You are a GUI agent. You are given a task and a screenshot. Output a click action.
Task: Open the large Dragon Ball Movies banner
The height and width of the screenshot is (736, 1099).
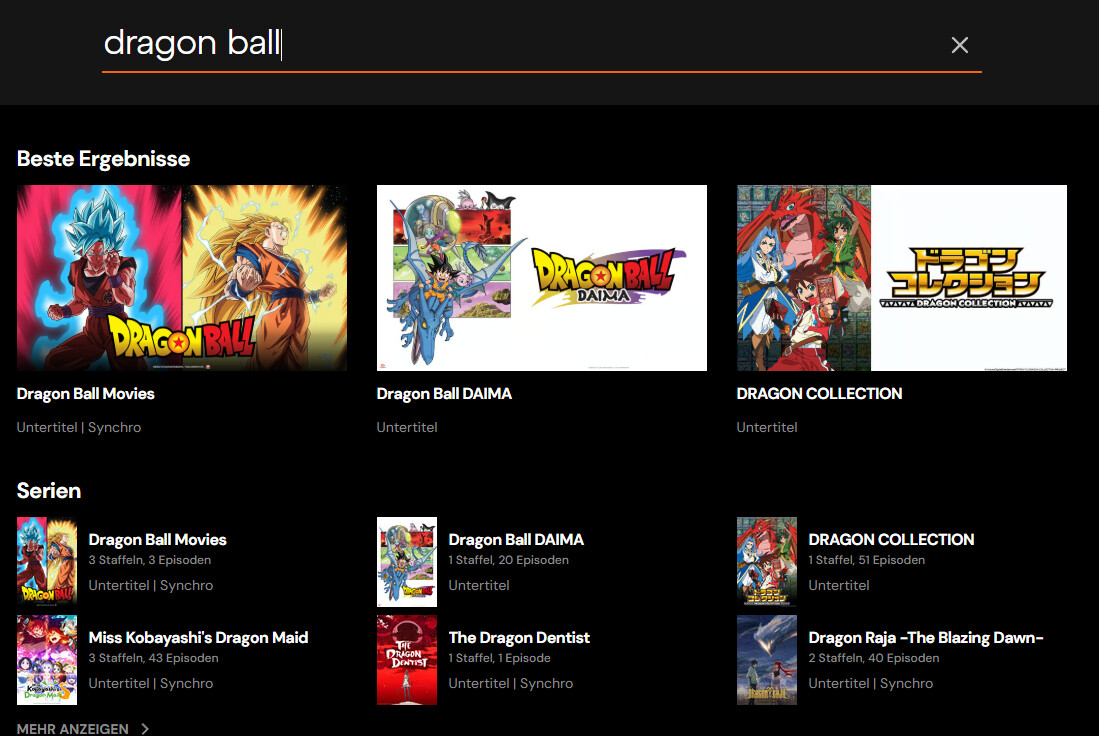[x=182, y=278]
